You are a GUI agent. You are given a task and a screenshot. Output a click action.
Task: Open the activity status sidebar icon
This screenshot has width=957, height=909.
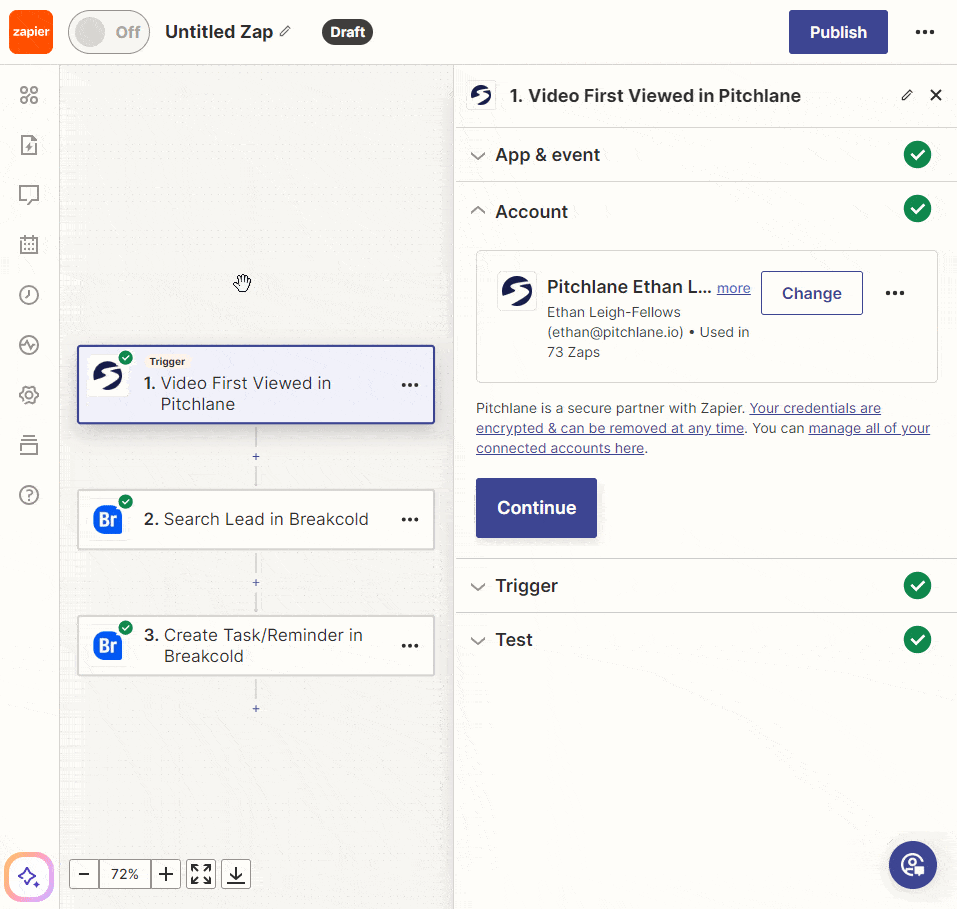click(x=29, y=345)
